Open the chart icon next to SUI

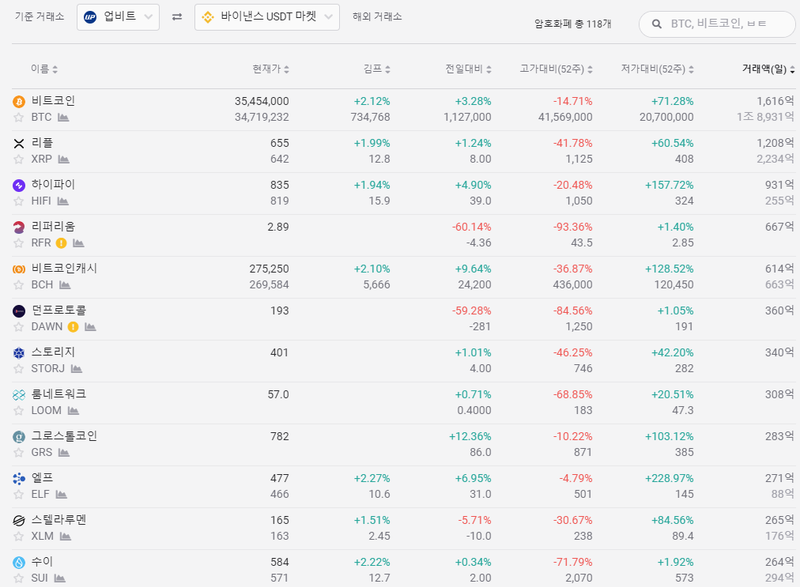60,578
